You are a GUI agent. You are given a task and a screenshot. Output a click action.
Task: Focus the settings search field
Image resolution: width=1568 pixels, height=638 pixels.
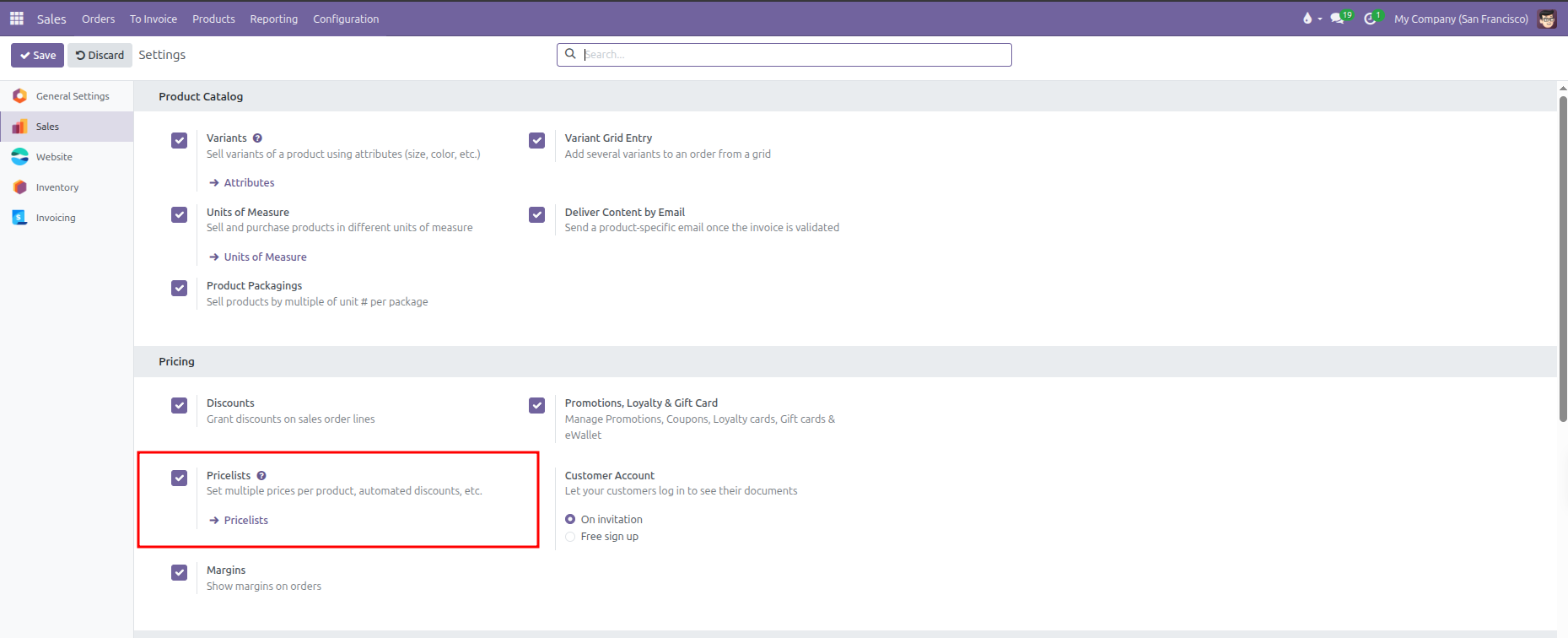[784, 55]
